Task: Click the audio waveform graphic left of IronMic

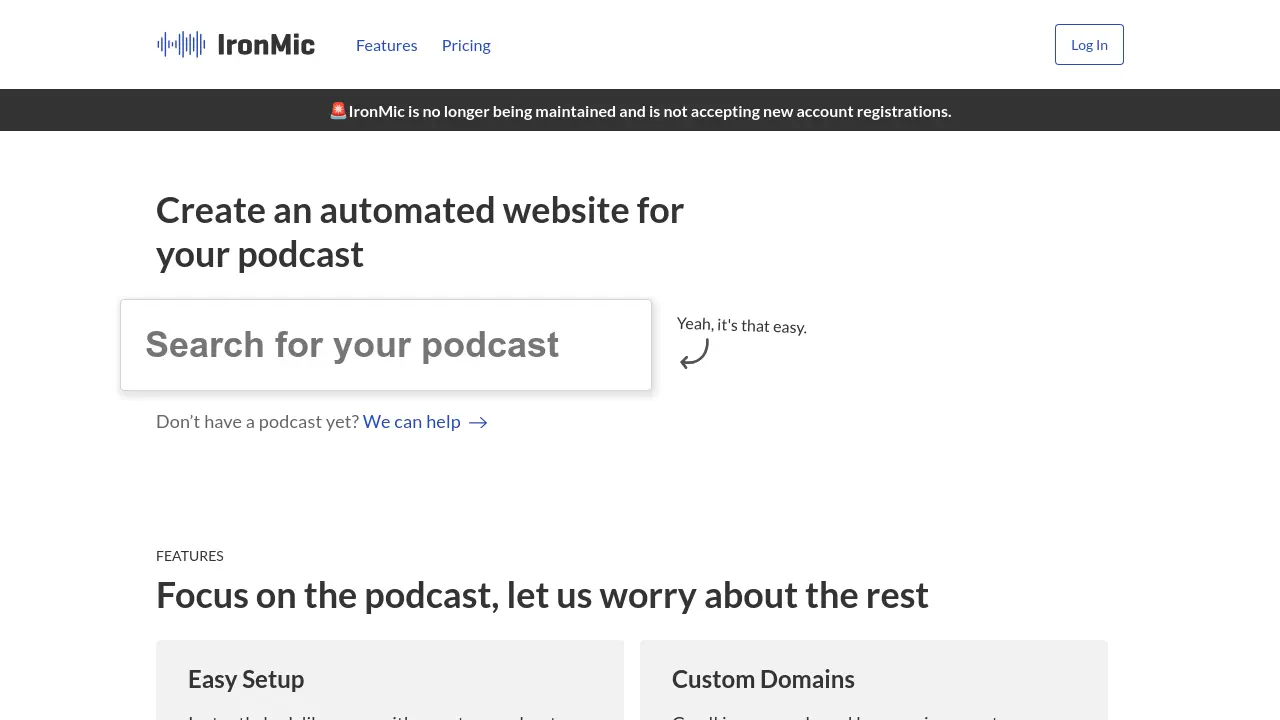Action: pos(180,44)
